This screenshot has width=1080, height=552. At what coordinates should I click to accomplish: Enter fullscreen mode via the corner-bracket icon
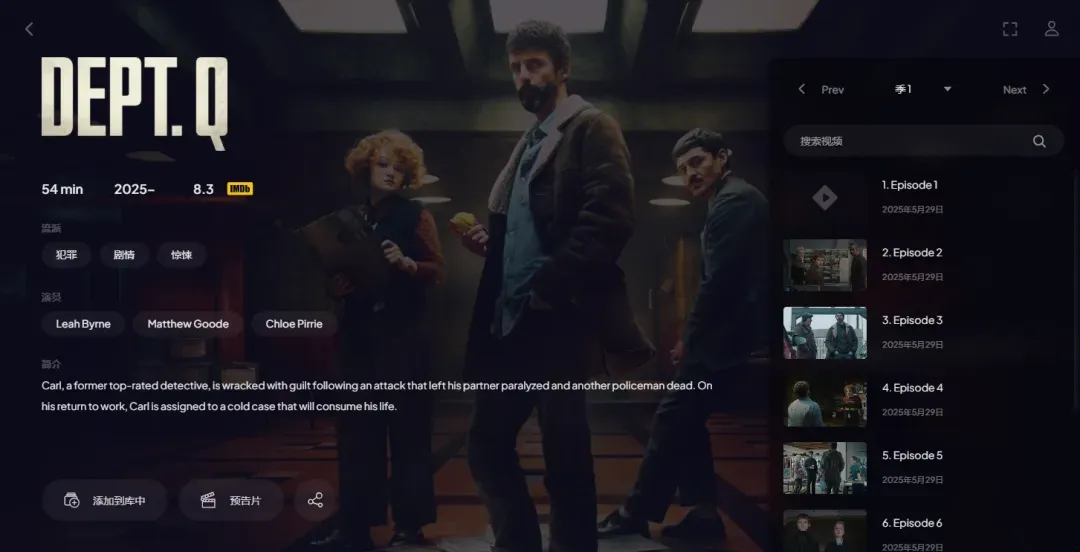click(1010, 29)
